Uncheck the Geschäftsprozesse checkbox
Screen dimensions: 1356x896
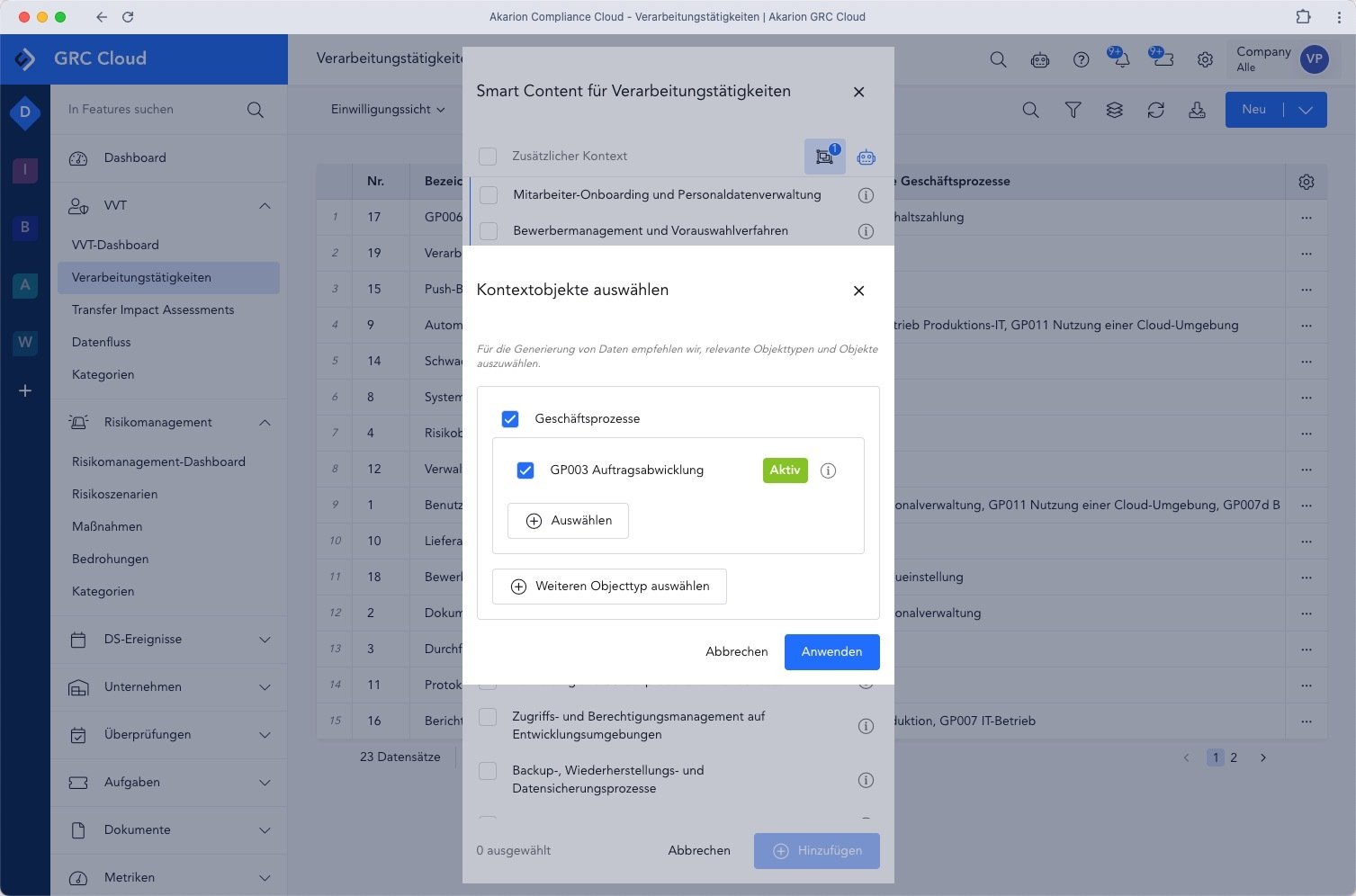510,419
